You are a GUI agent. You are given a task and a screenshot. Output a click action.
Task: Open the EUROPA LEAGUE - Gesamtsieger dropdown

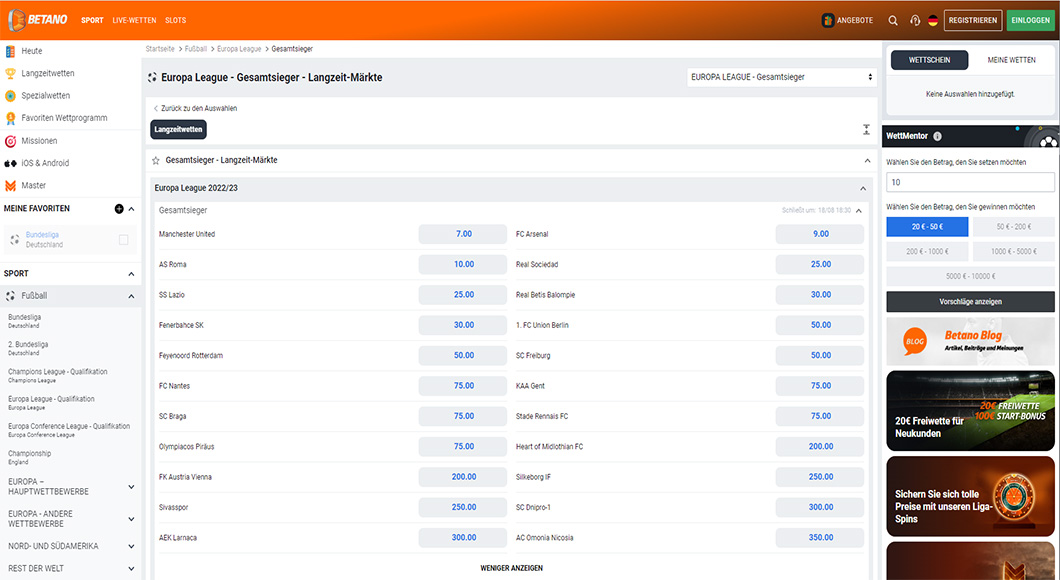tap(781, 77)
